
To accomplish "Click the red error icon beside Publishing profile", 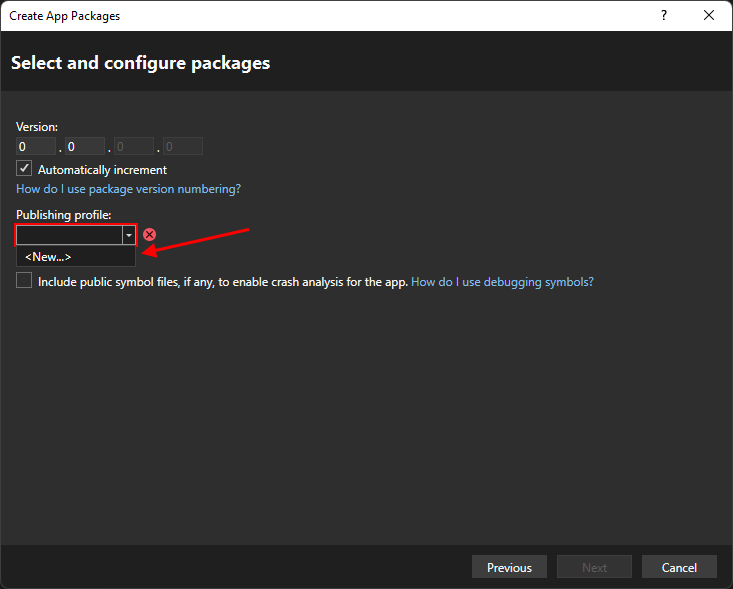I will [x=150, y=234].
